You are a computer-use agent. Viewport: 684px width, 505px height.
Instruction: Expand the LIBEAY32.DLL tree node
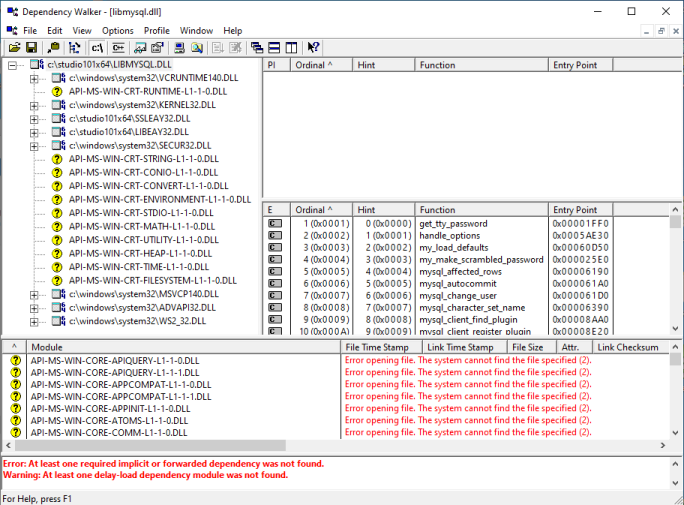[x=34, y=133]
